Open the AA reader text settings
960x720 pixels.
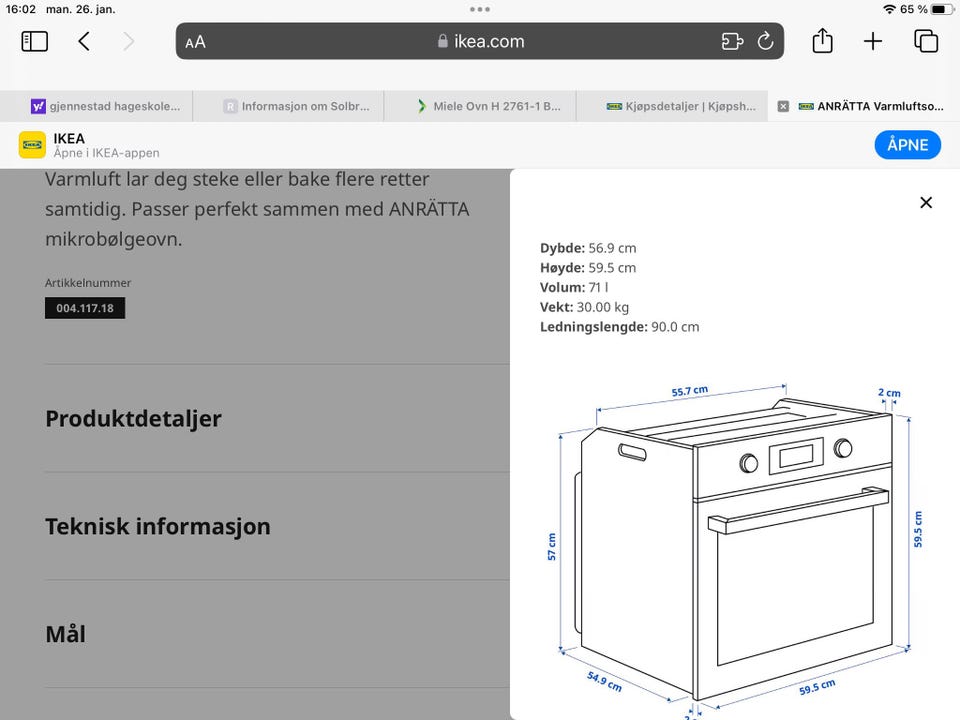click(x=195, y=42)
